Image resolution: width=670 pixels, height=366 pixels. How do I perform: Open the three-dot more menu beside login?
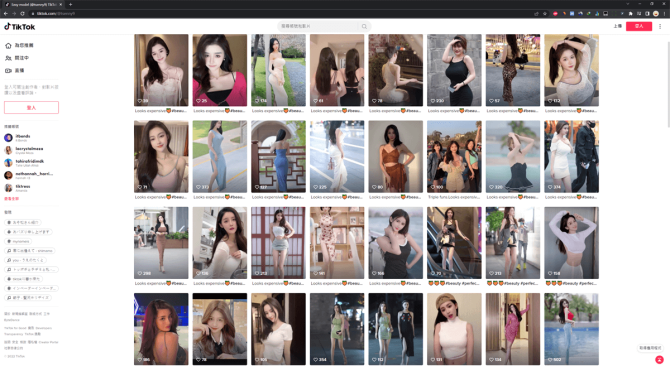[x=660, y=26]
